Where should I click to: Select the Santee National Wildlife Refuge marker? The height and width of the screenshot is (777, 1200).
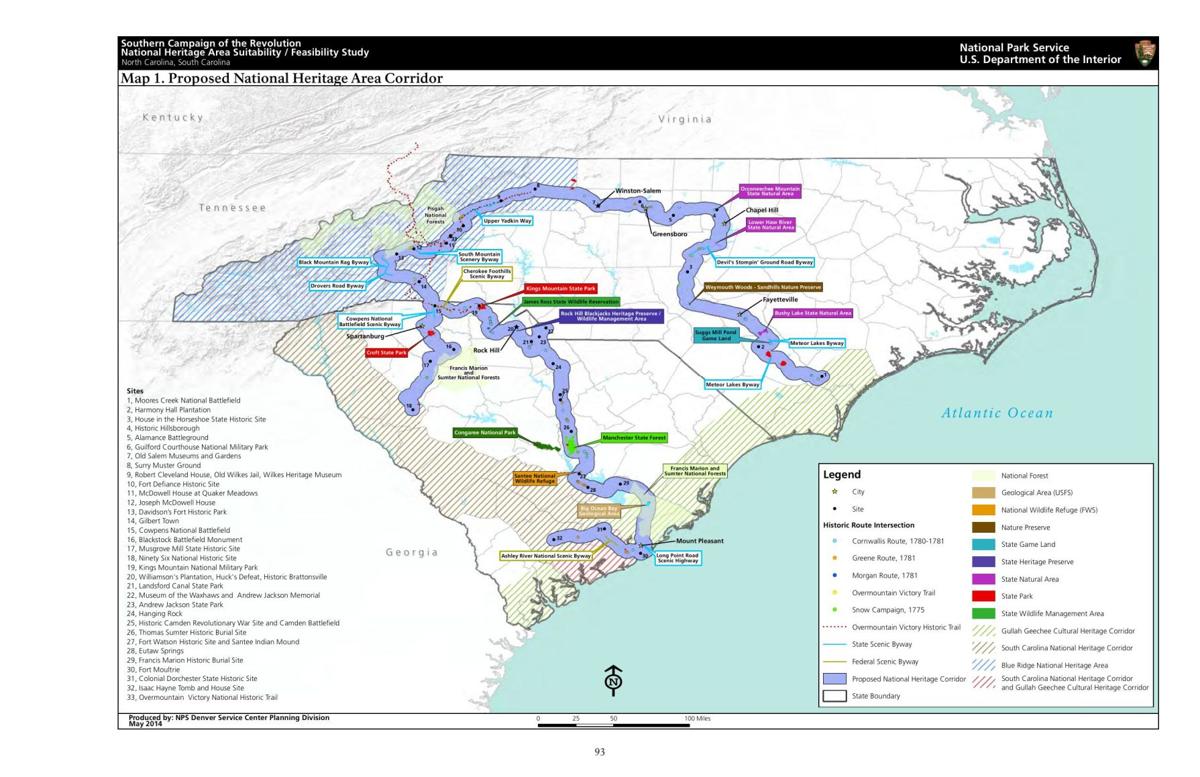[x=535, y=478]
